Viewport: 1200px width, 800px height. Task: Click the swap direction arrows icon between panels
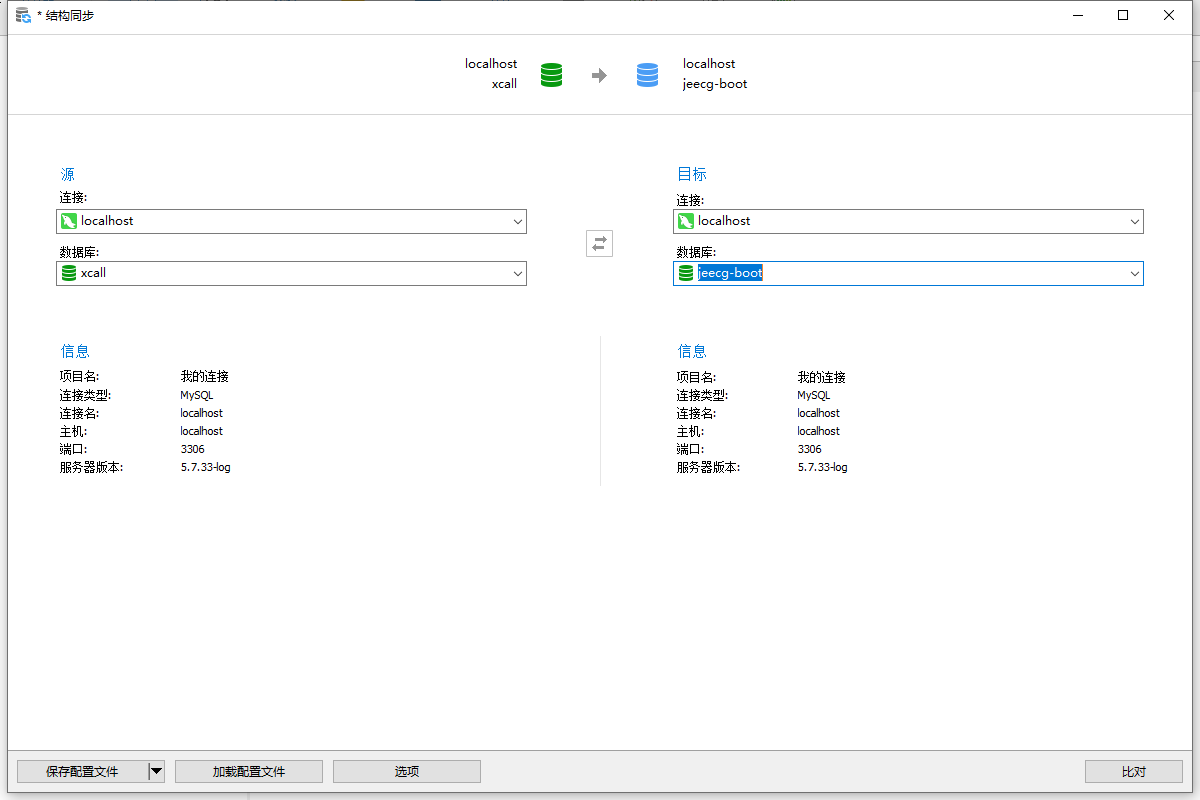(x=599, y=243)
